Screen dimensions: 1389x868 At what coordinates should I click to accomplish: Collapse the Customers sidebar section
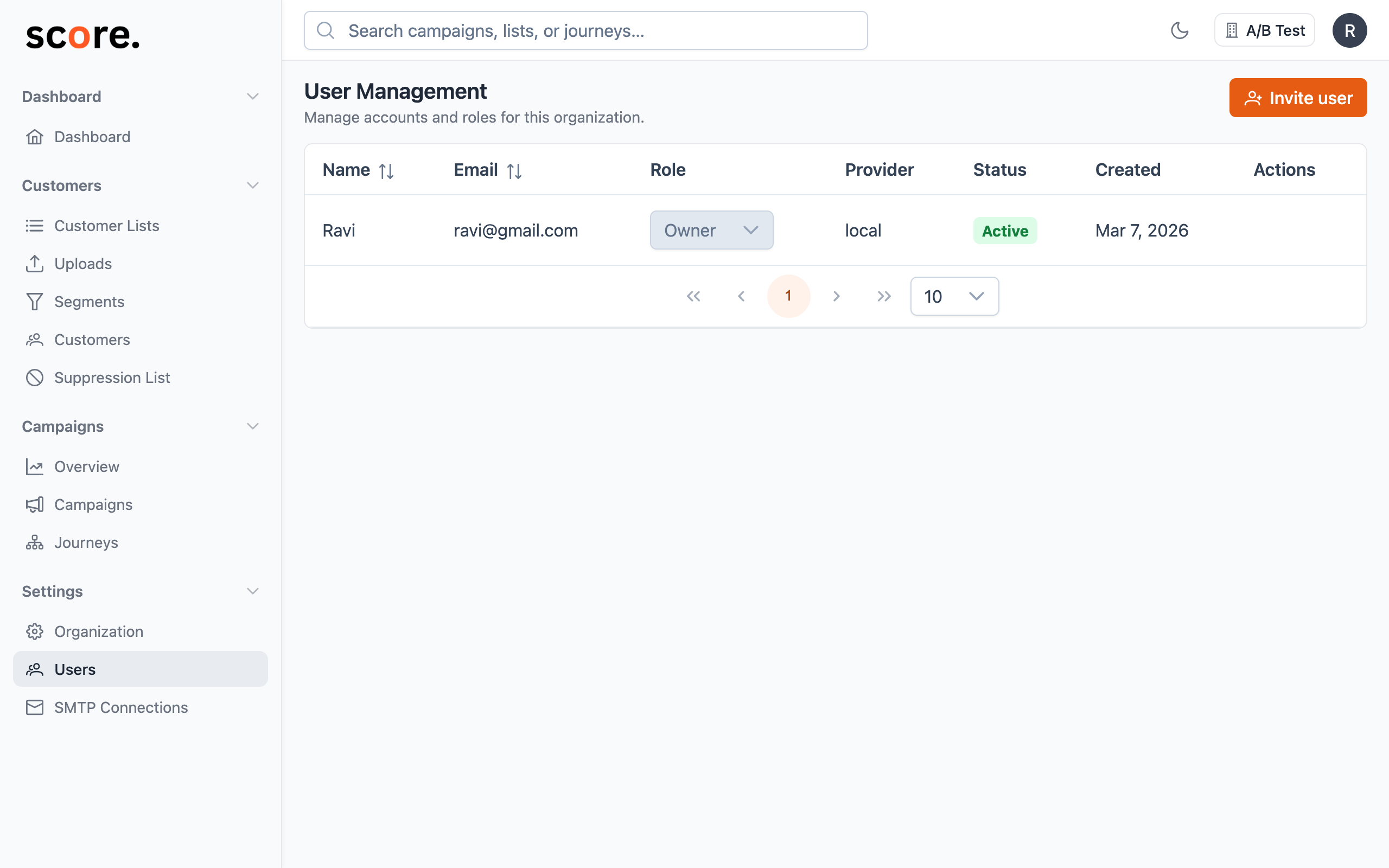coord(252,185)
